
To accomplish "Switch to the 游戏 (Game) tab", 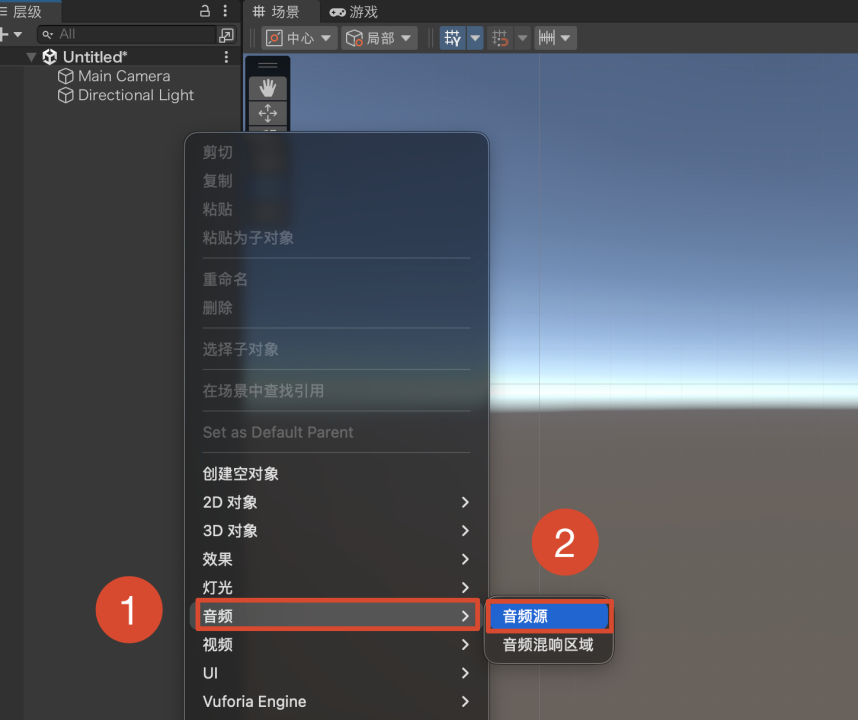I will [353, 11].
